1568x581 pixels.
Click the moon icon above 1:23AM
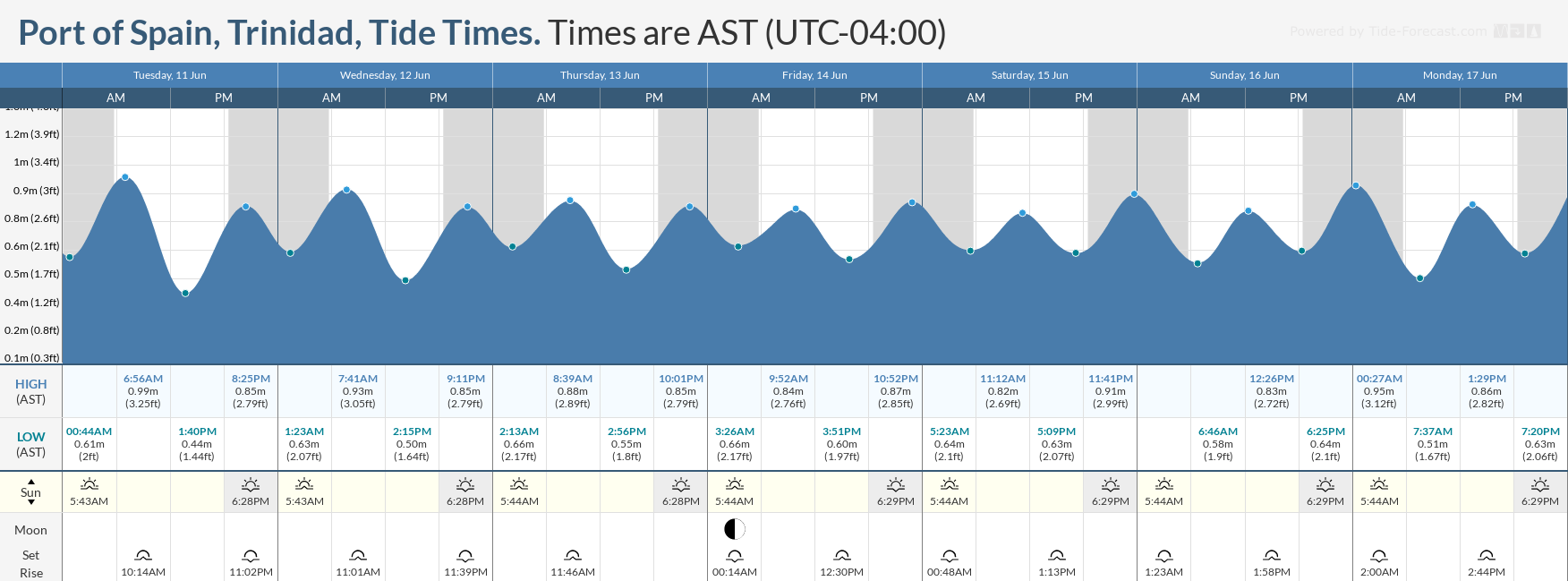tap(1164, 556)
